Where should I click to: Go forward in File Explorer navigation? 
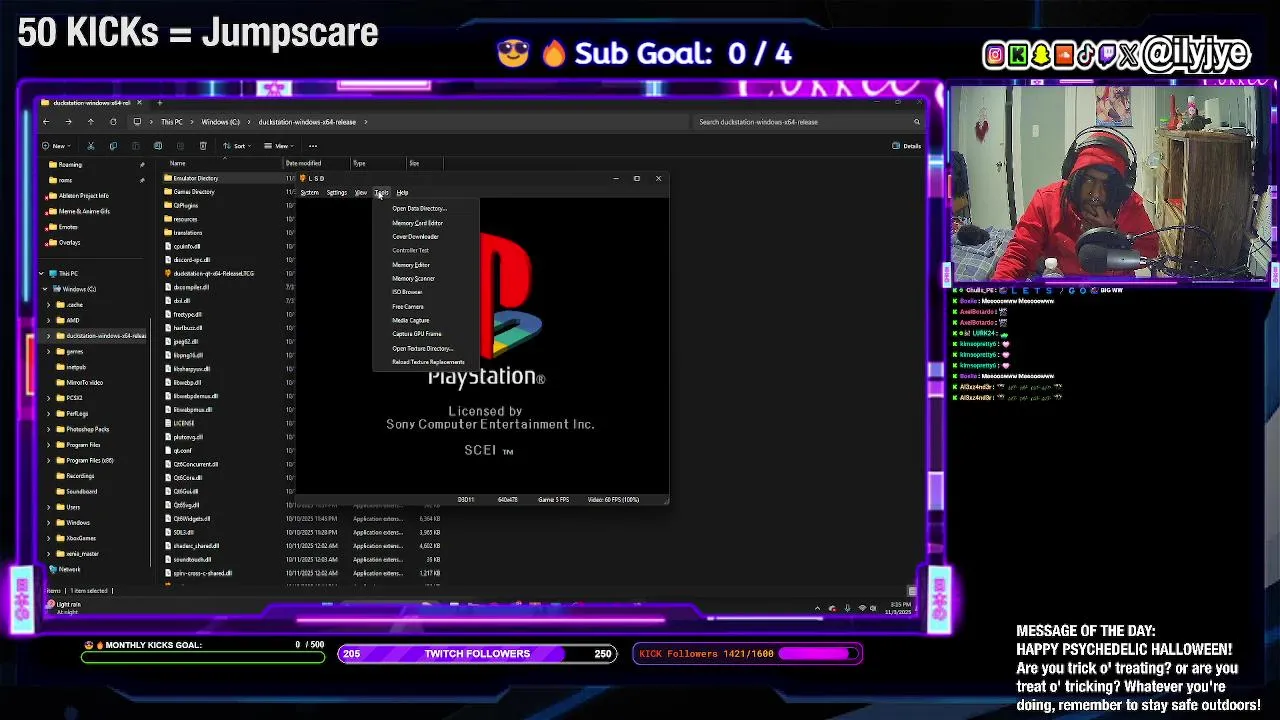click(x=68, y=122)
